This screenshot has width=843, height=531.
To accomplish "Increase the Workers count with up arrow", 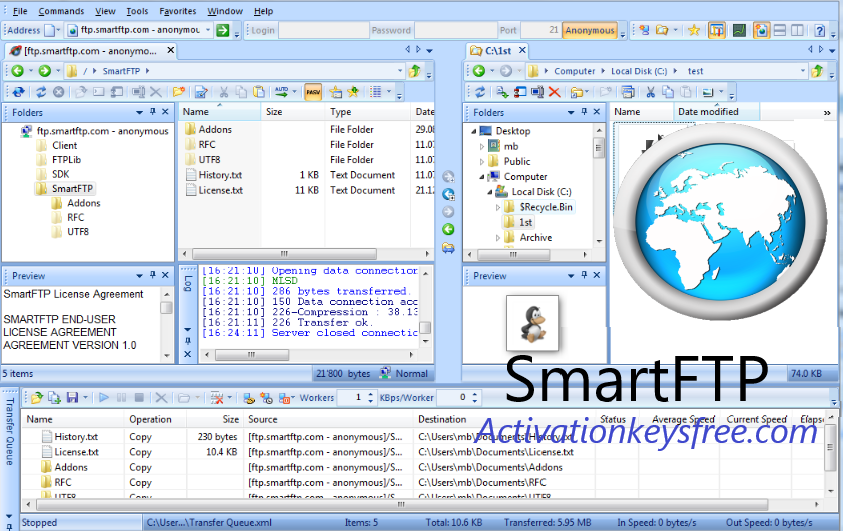I will [370, 394].
